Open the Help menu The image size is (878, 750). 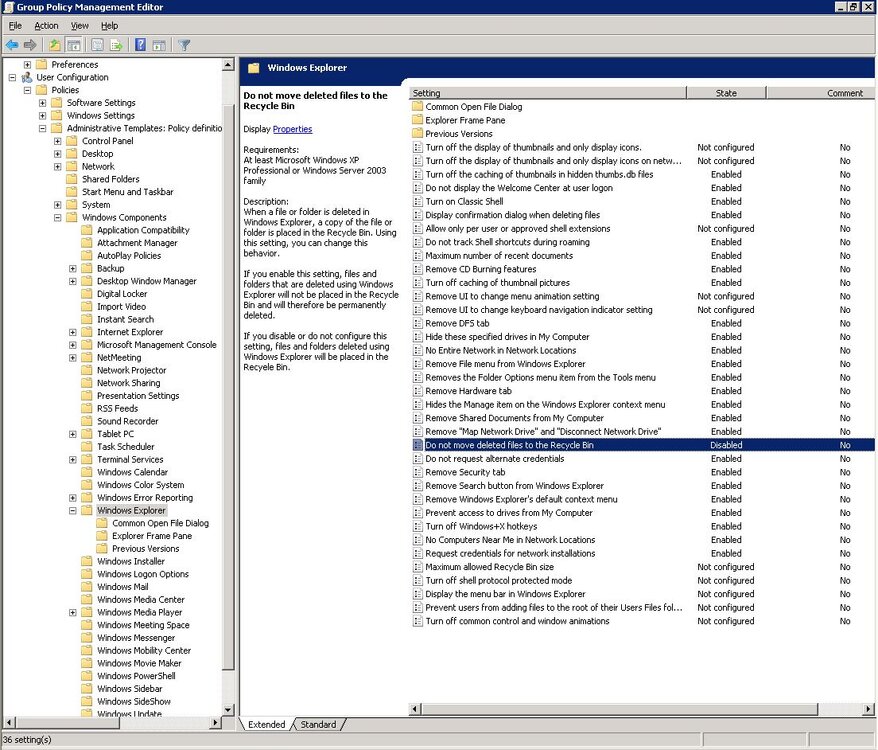[109, 26]
